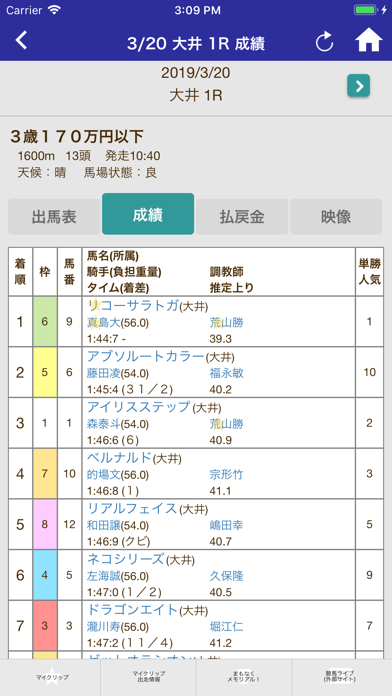392x696 pixels.
Task: Open horse ベルナルド page
Action: pos(120,458)
